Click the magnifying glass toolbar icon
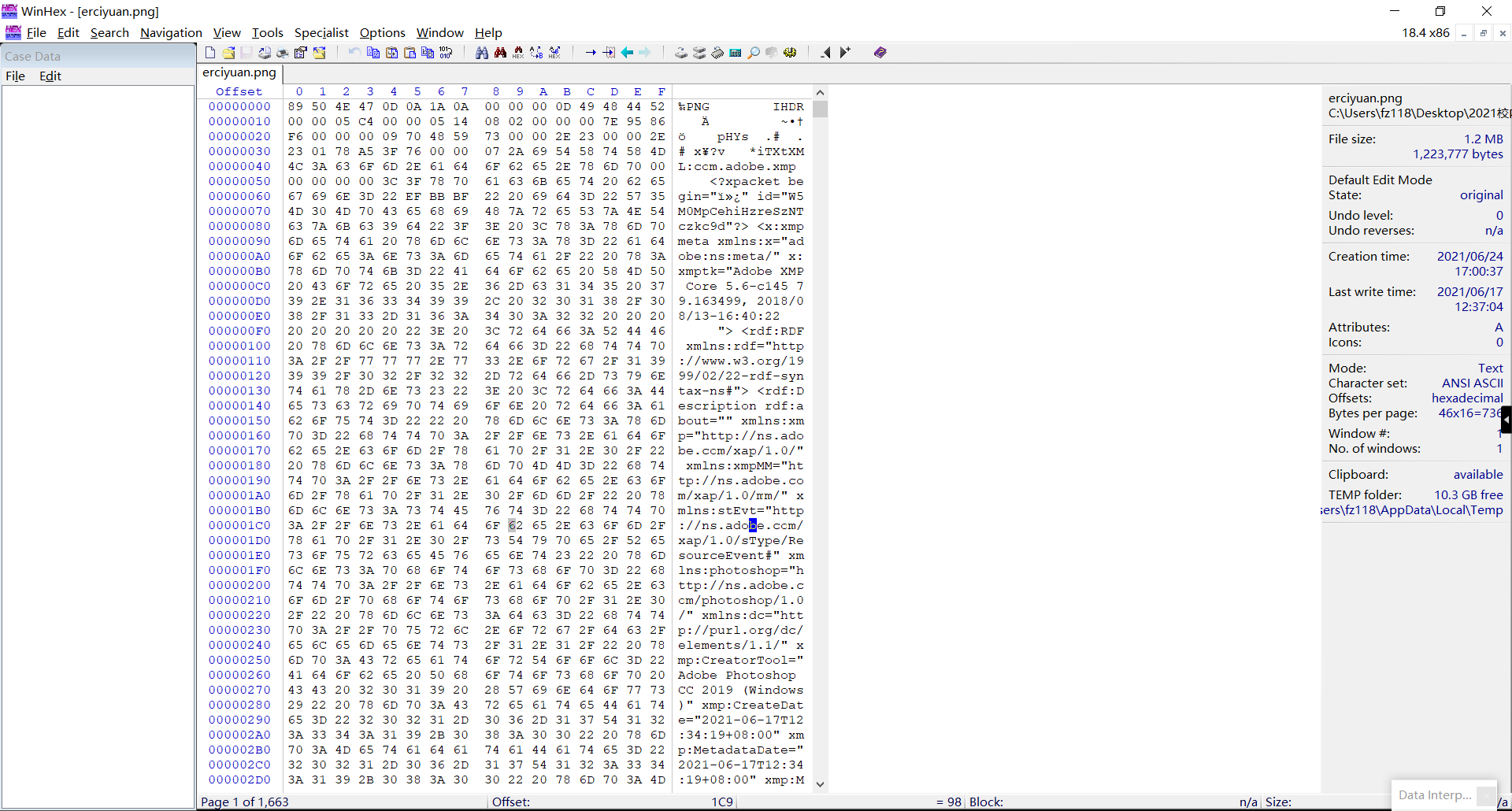 pos(754,53)
